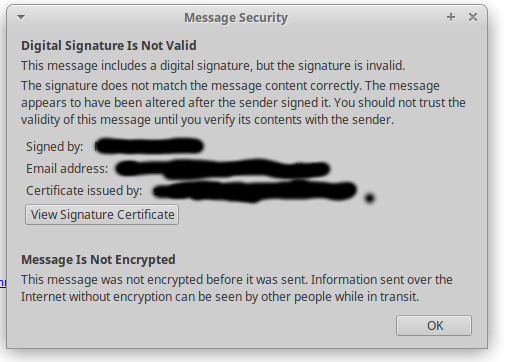Click the paragraph about altered message content
This screenshot has height=362, width=513.
pyautogui.click(x=243, y=103)
